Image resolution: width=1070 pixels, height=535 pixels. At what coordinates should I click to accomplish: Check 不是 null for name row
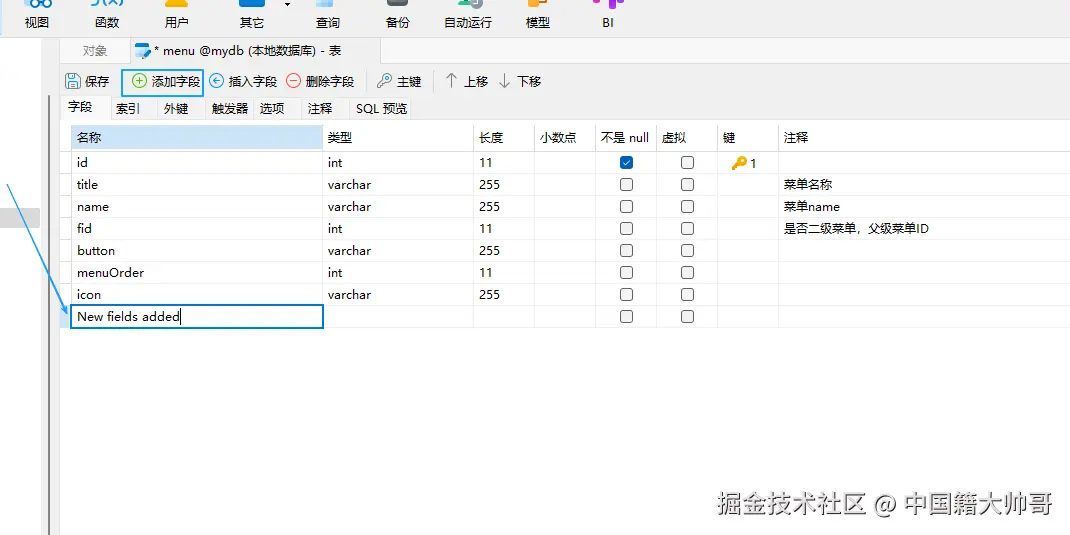pyautogui.click(x=626, y=207)
